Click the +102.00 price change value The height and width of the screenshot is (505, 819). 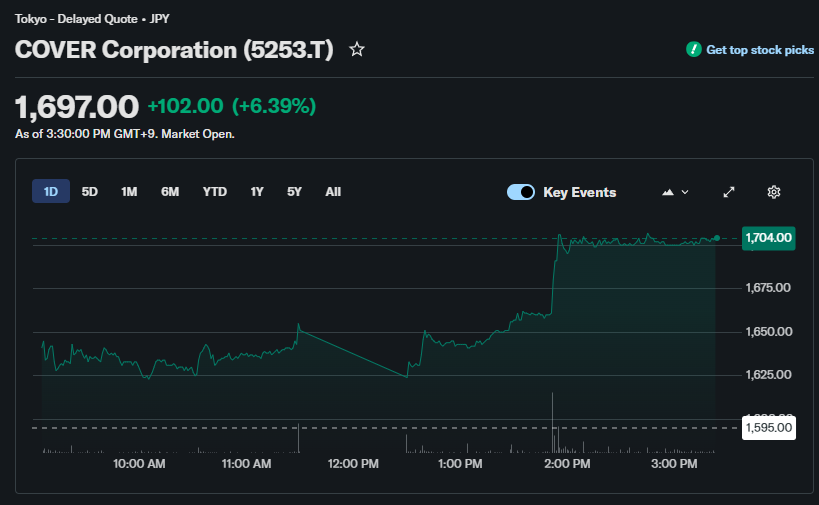click(185, 106)
